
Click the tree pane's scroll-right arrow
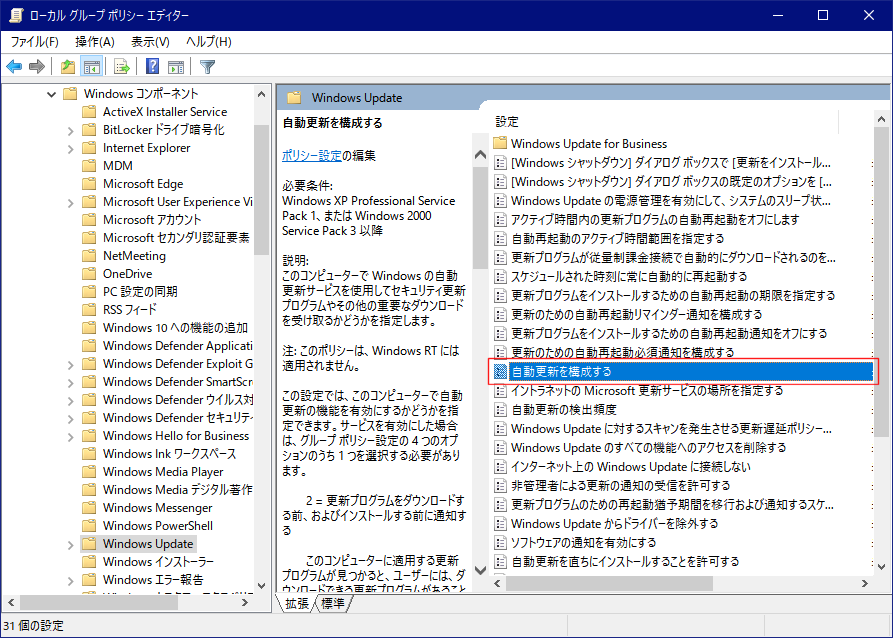click(x=245, y=602)
